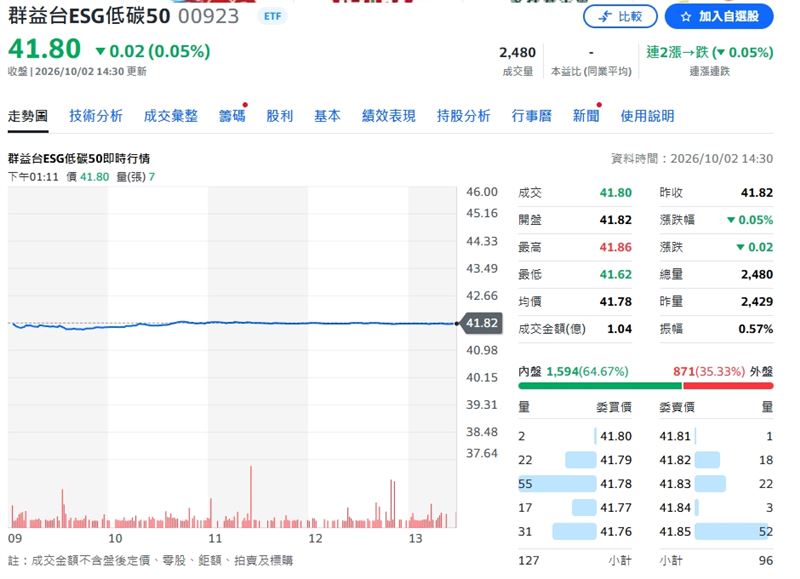Image resolution: width=800 pixels, height=579 pixels.
Task: Click the red 外盤 portion of ratio bar
Action: 729,386
